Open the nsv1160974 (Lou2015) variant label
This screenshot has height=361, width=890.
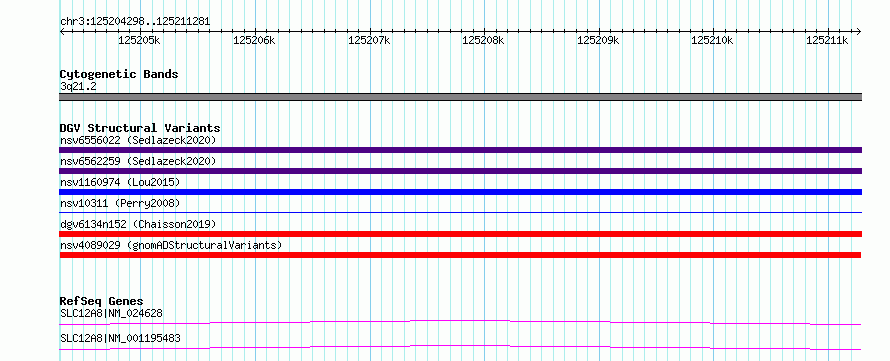[120, 182]
